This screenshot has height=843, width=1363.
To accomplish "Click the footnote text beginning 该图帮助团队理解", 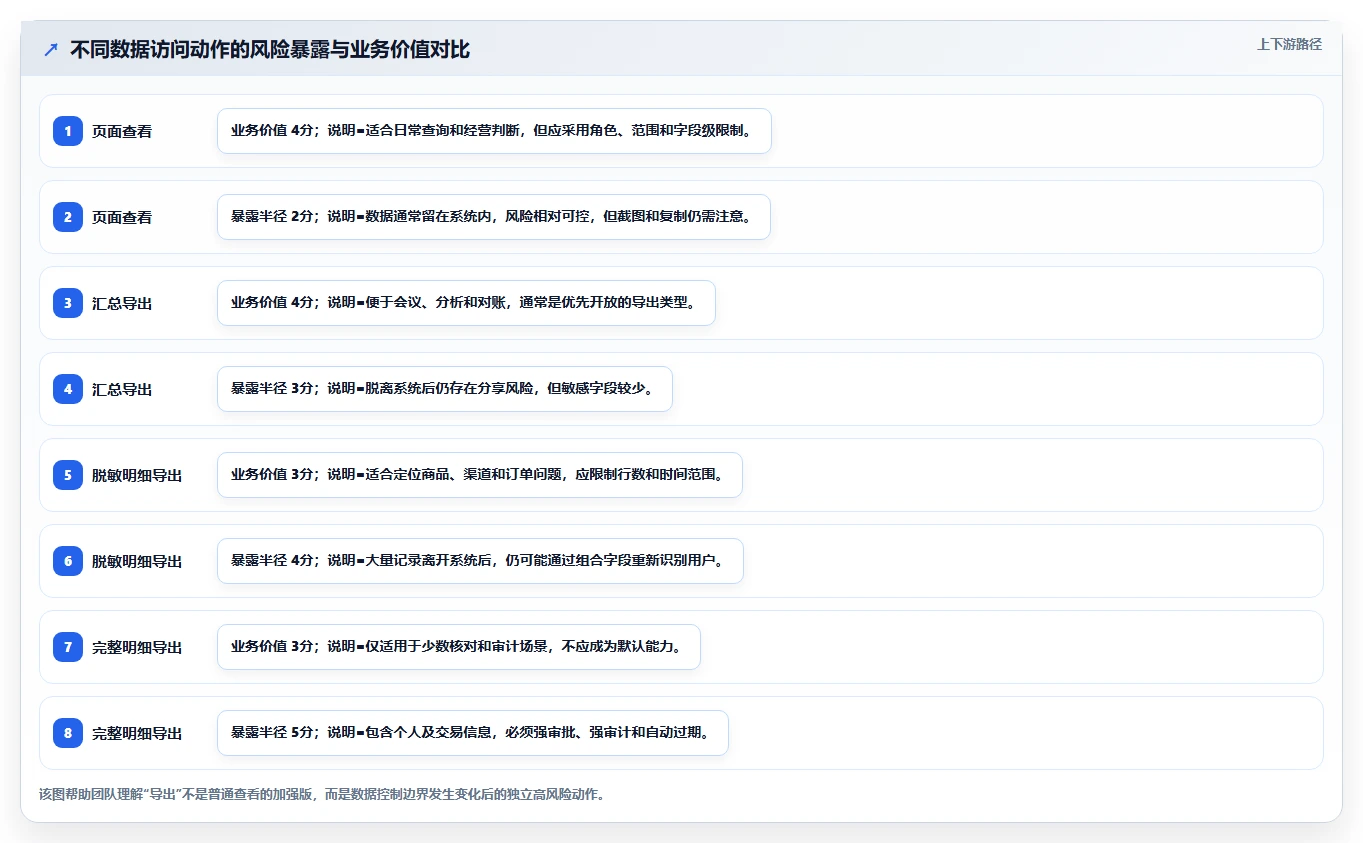I will [x=322, y=795].
